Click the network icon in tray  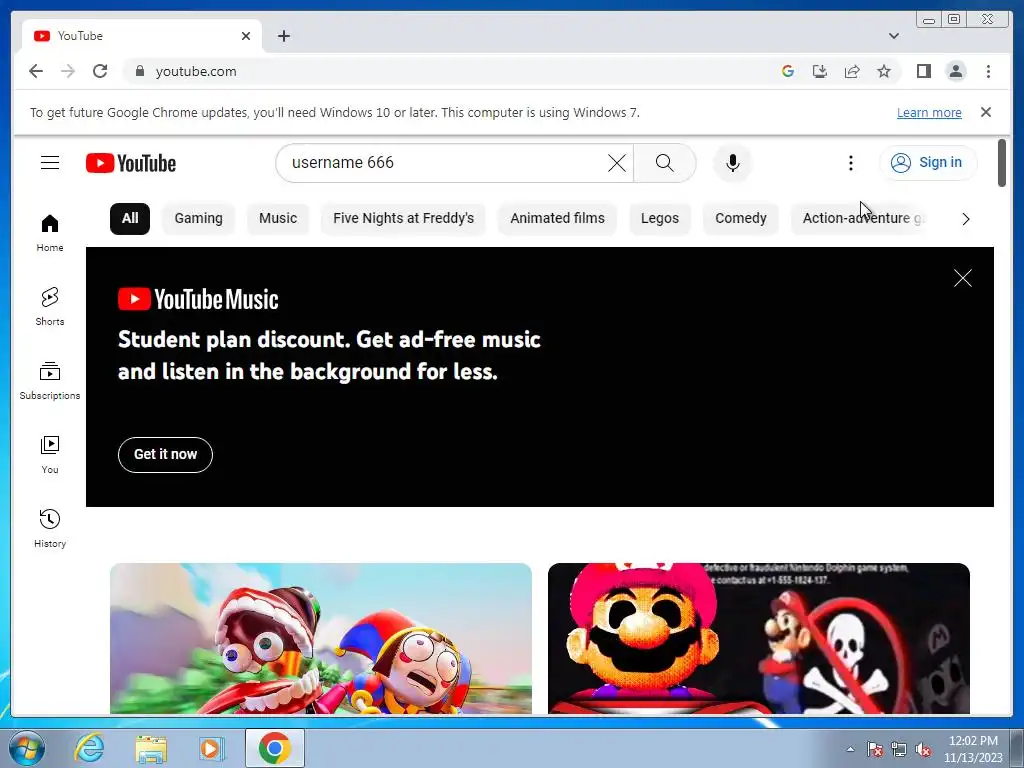pyautogui.click(x=899, y=750)
